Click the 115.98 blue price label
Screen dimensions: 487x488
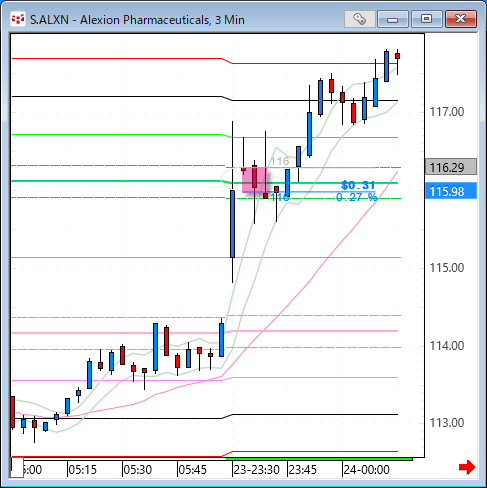click(x=451, y=191)
